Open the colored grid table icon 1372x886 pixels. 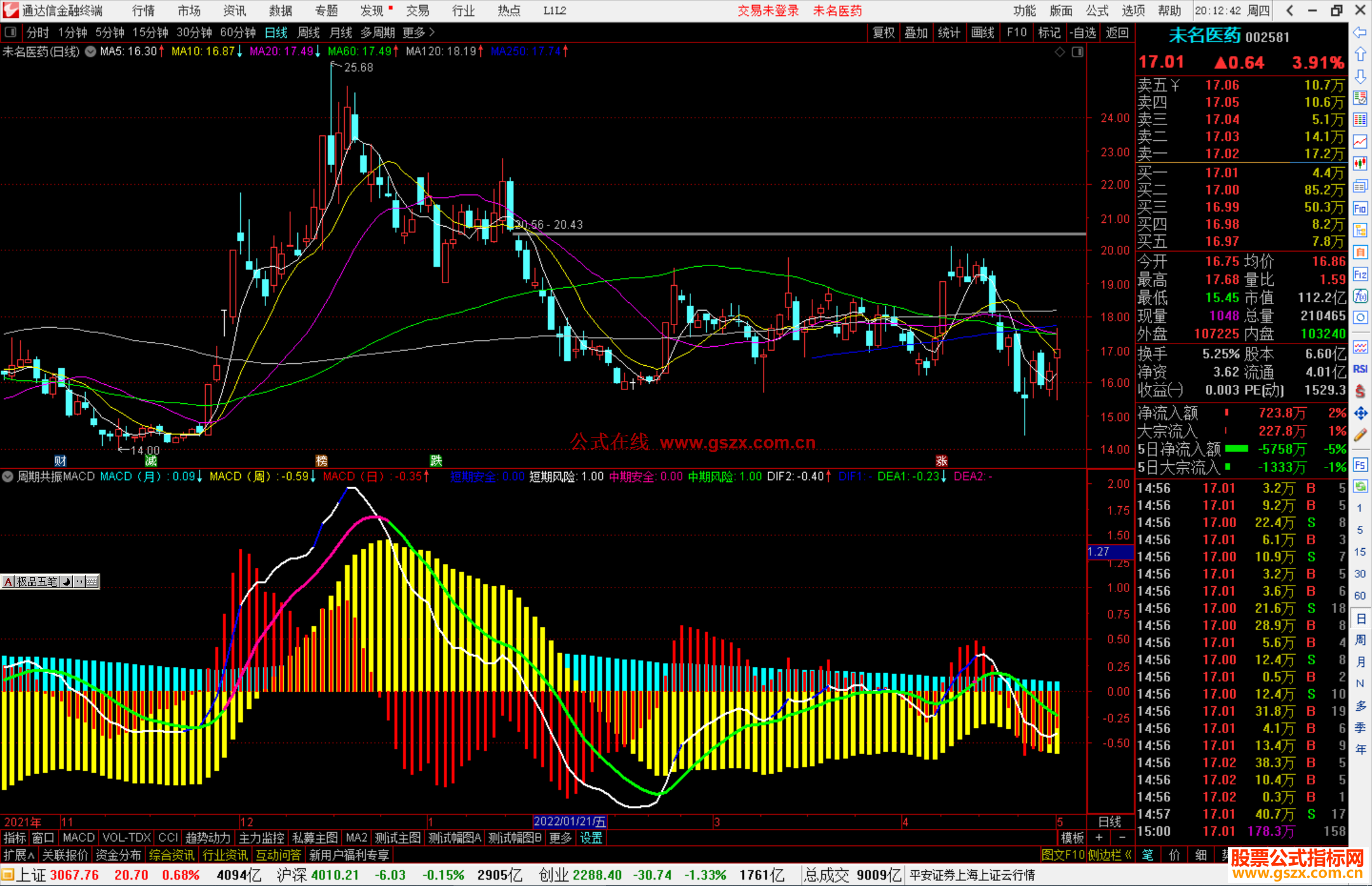[1360, 120]
